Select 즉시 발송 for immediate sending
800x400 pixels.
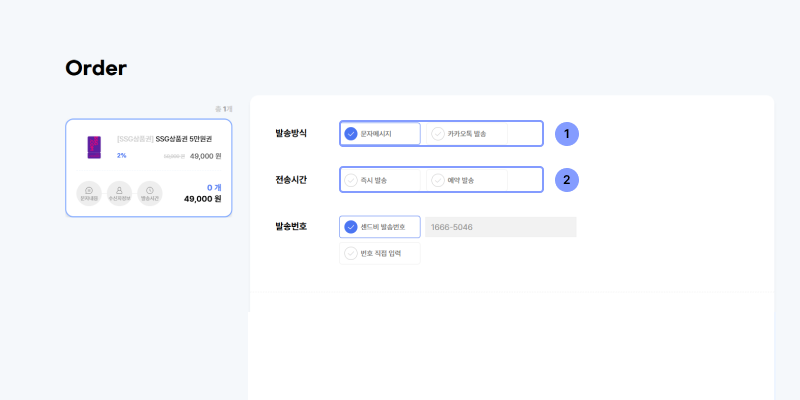[x=380, y=180]
